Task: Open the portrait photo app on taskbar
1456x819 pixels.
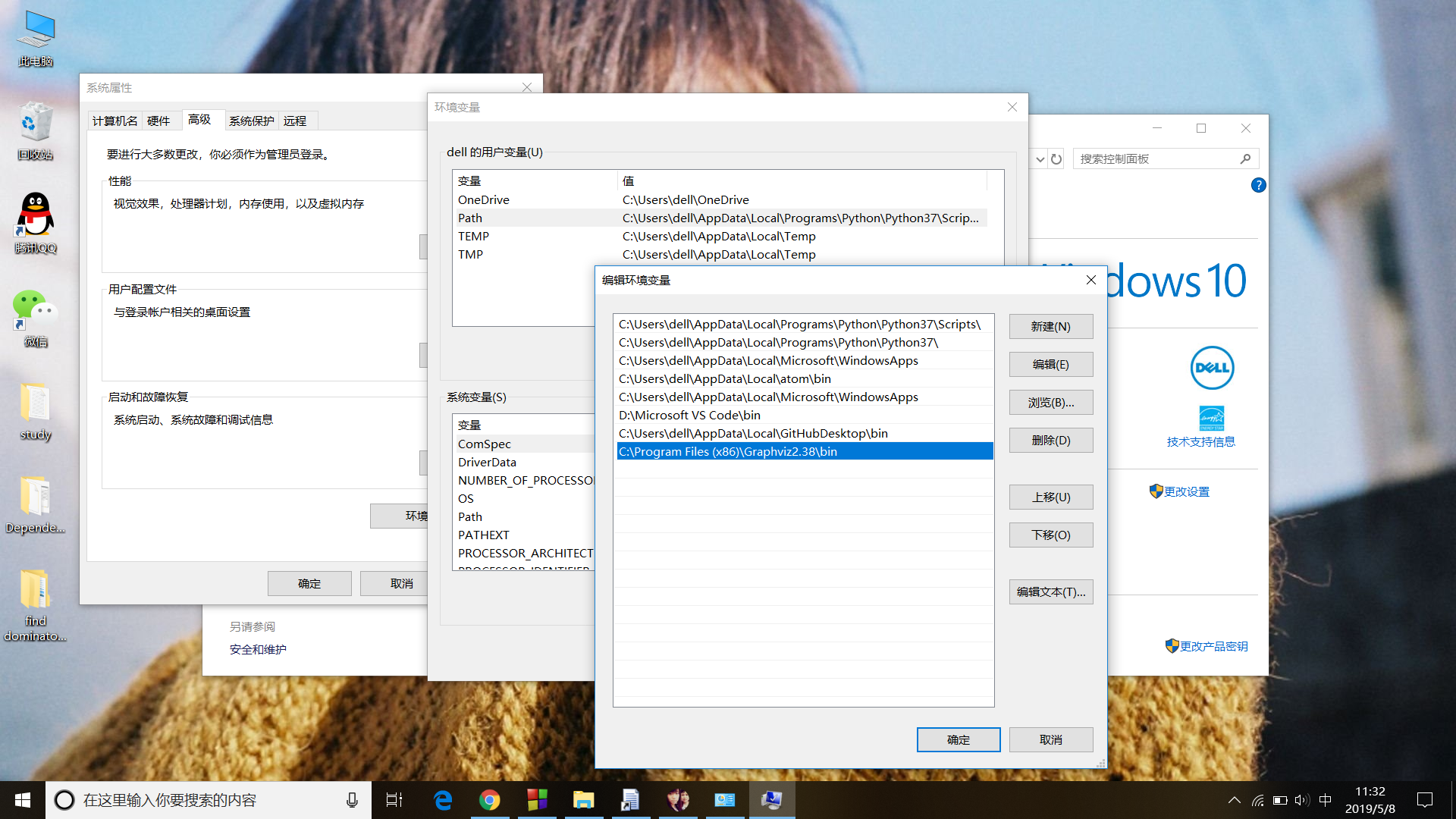Action: coord(677,800)
